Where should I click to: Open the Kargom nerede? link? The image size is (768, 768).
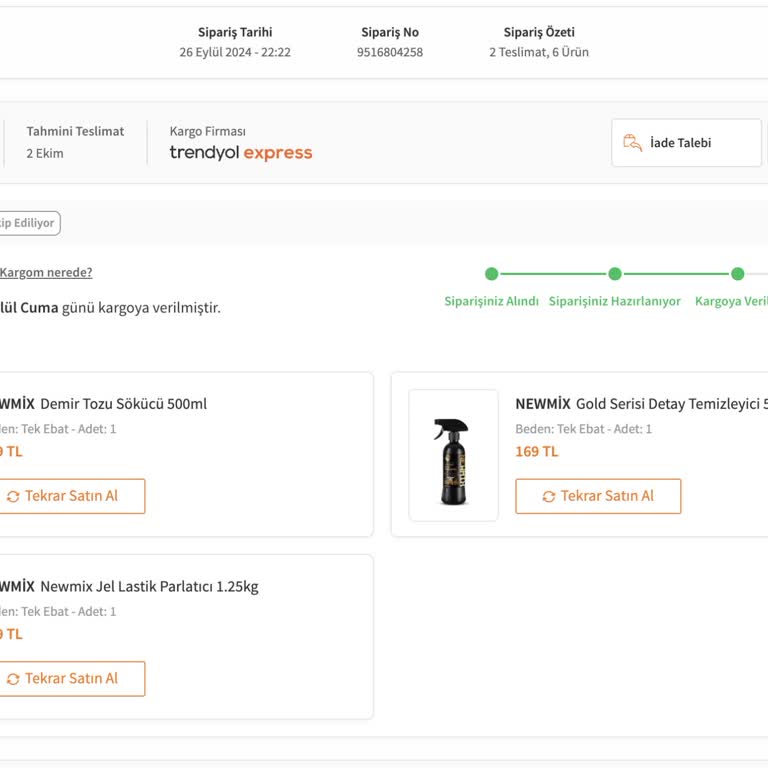tap(46, 272)
